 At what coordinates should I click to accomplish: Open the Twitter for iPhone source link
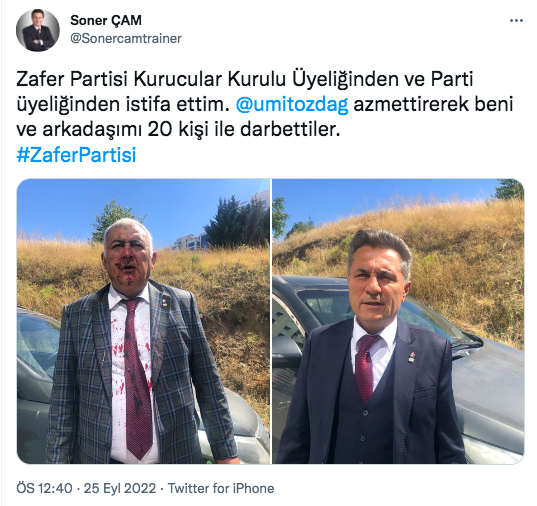click(x=221, y=488)
